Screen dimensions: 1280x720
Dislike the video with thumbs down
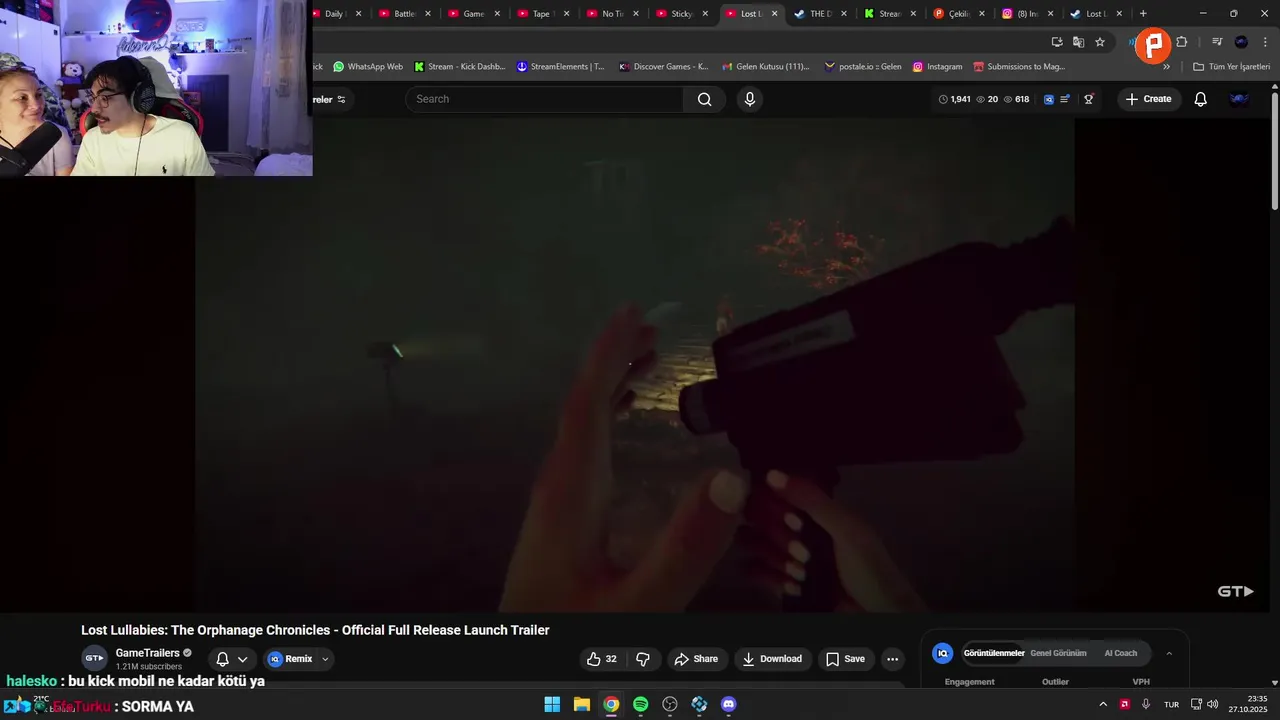643,659
